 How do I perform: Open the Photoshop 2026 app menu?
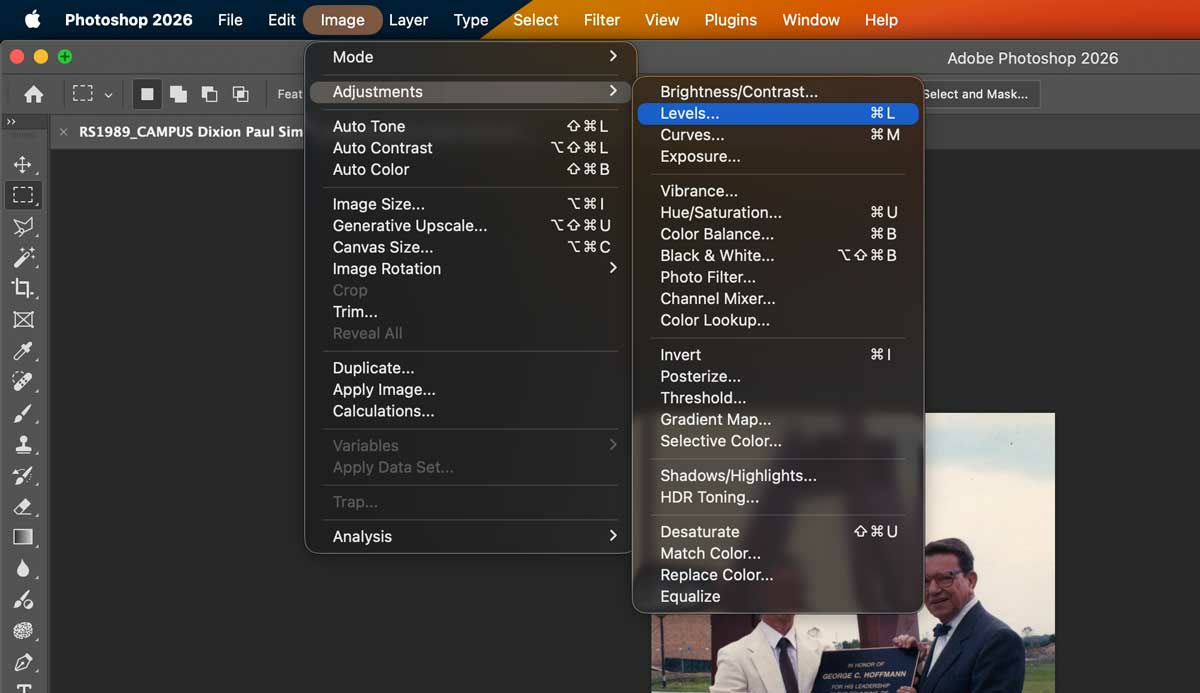[128, 19]
